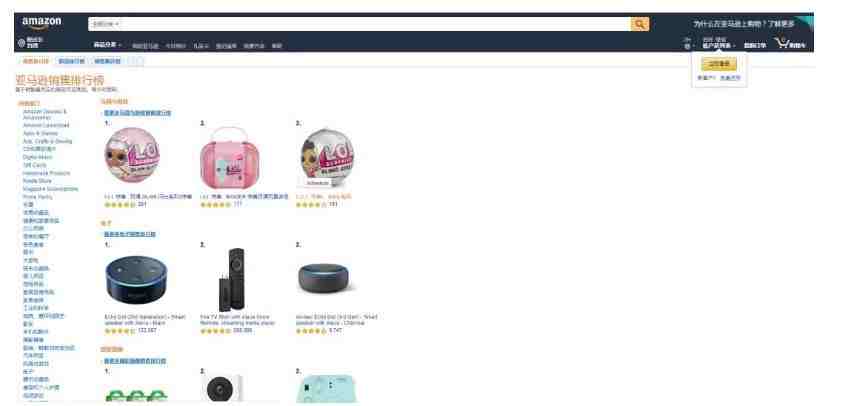Click the yellow sign-in button in popup

click(x=719, y=64)
